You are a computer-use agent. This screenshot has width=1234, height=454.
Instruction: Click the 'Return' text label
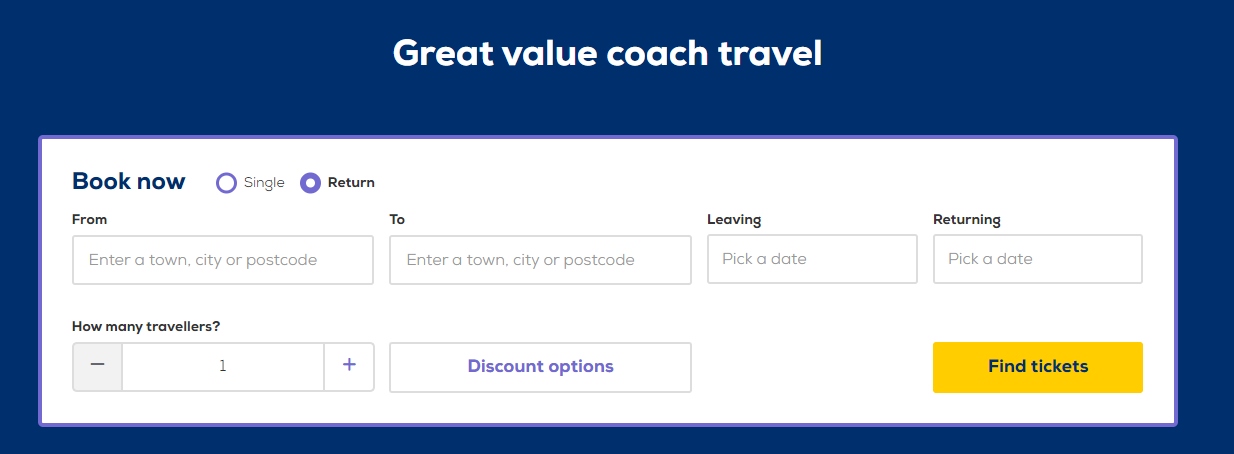point(351,183)
